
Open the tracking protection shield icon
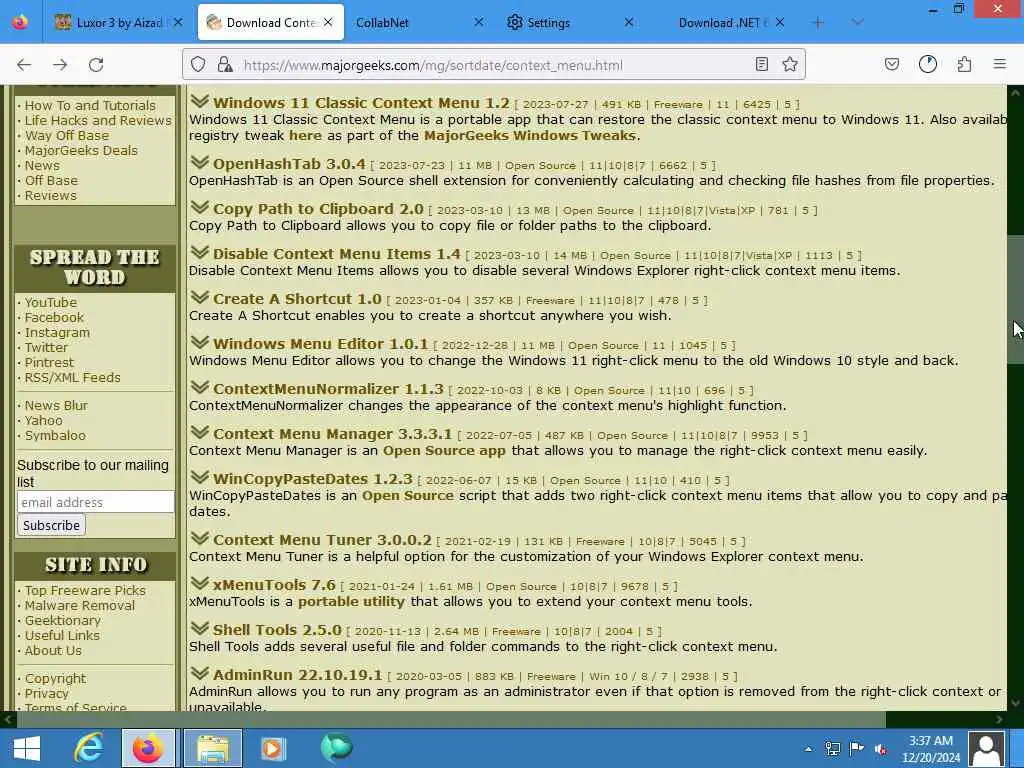(x=199, y=64)
